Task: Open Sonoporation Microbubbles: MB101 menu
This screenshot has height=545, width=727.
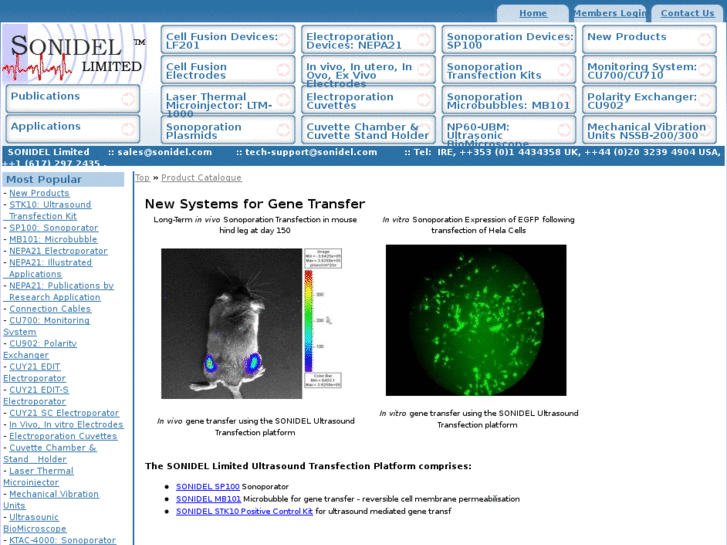Action: point(509,100)
